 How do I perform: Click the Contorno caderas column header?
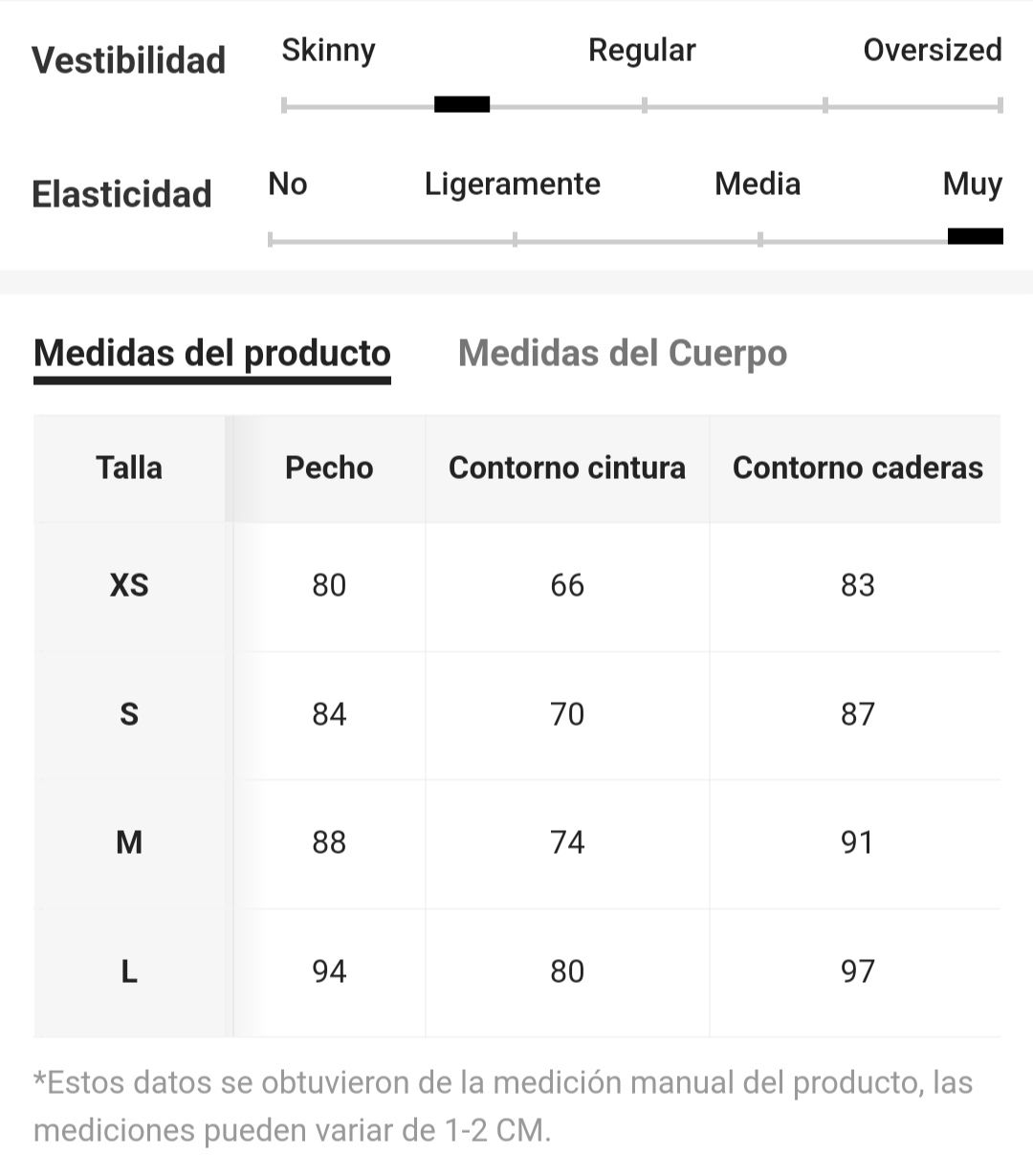(x=858, y=468)
